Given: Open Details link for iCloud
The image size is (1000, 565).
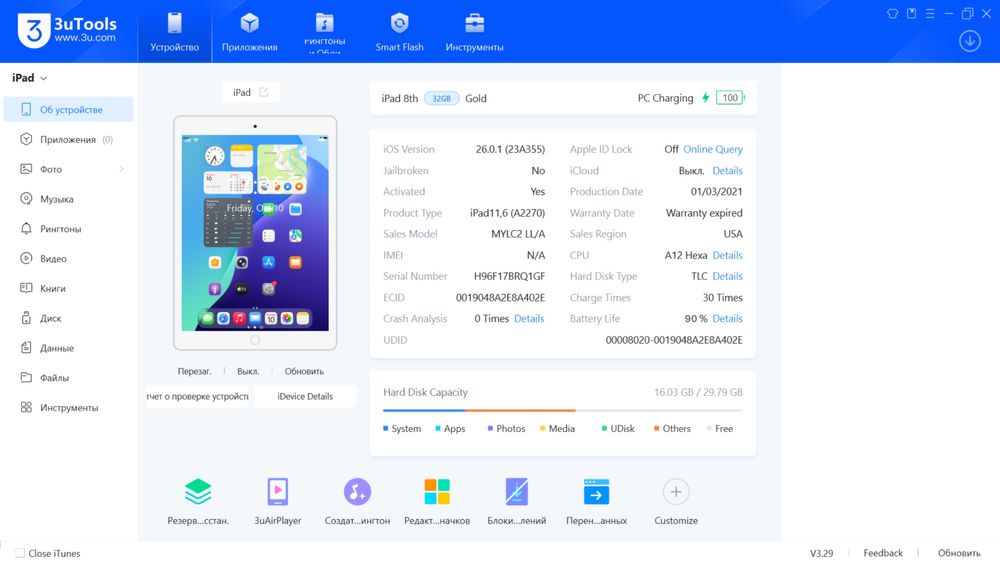Looking at the screenshot, I should [x=728, y=170].
